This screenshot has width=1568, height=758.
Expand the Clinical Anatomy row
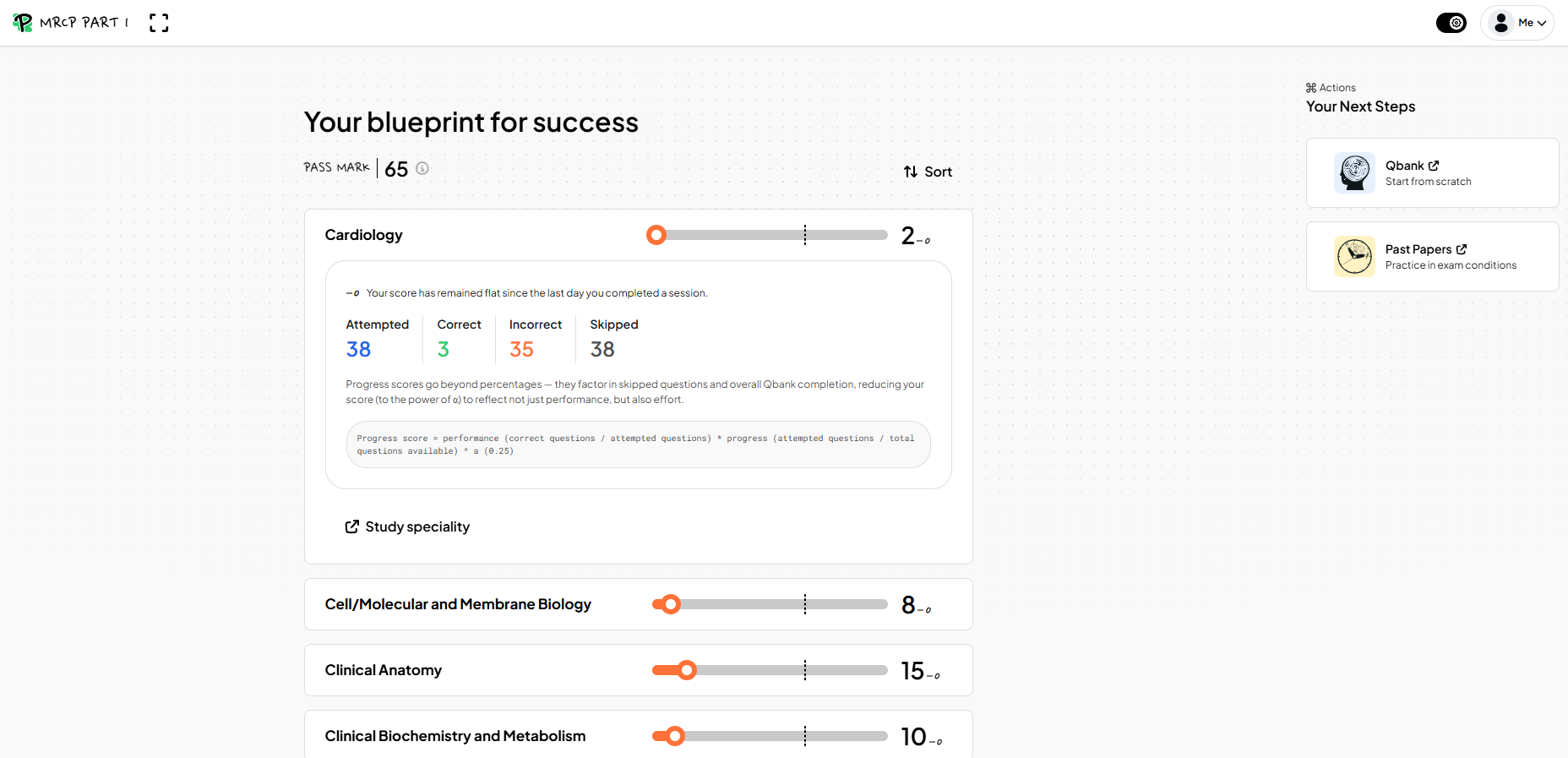638,670
